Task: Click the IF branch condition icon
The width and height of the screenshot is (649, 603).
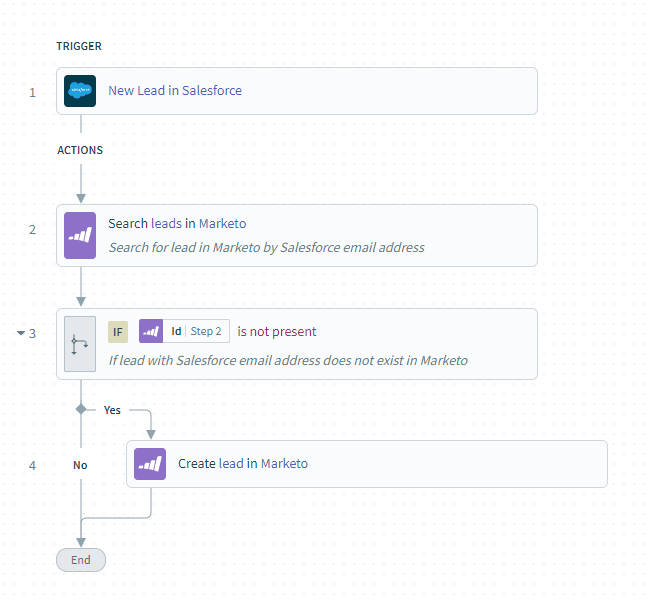Action: pos(80,343)
